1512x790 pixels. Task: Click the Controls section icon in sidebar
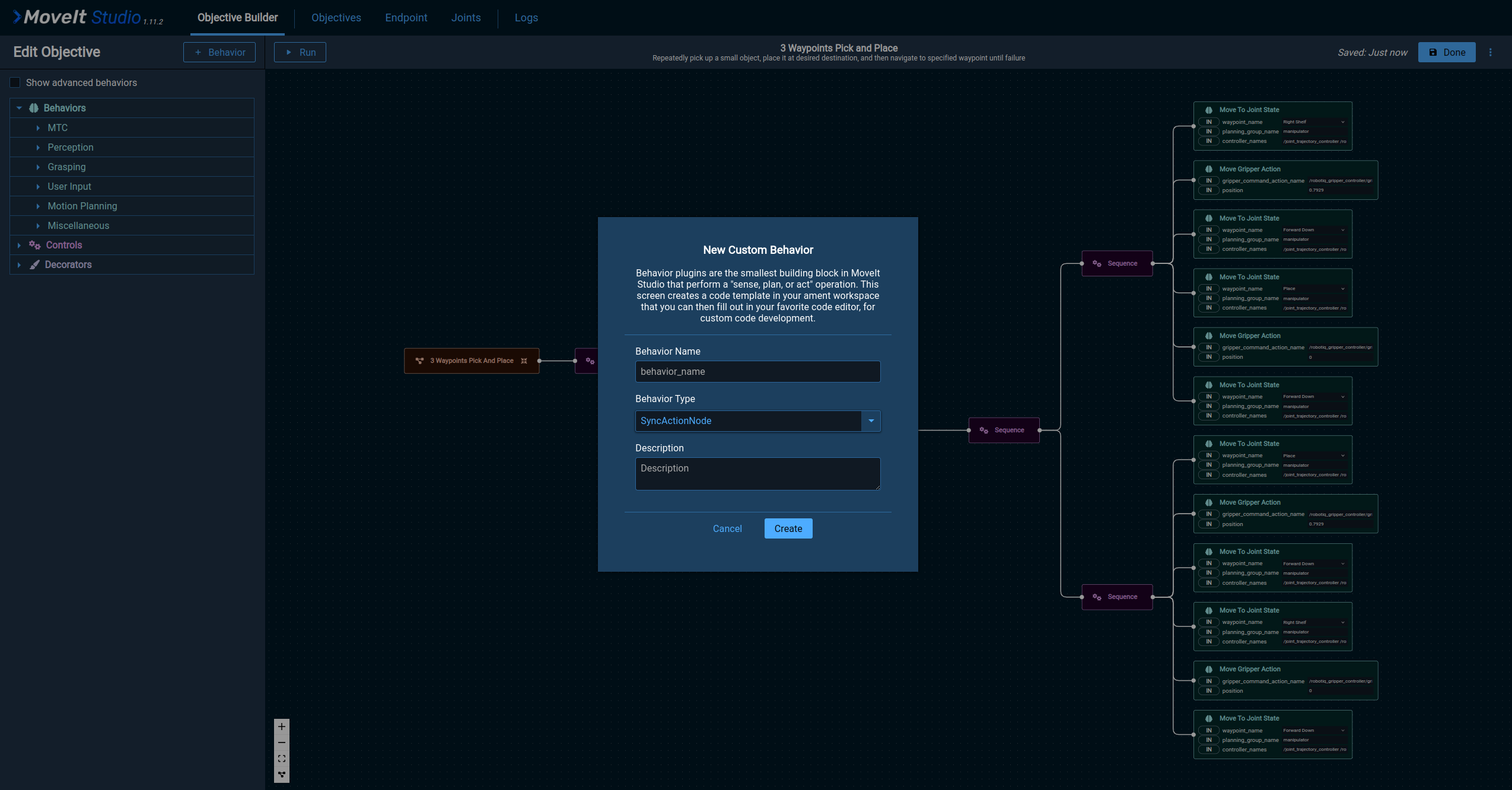pos(33,245)
